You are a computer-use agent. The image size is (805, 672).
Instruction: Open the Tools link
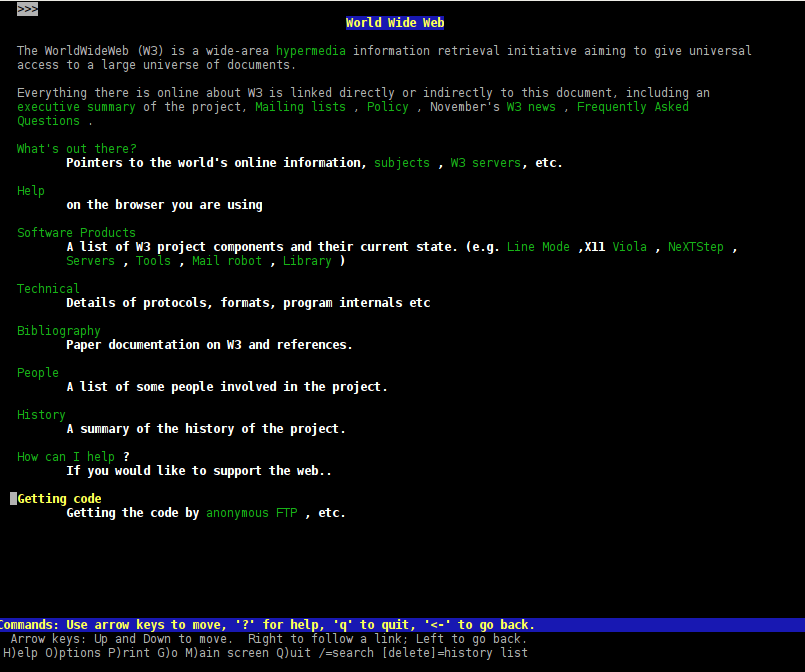pos(153,261)
